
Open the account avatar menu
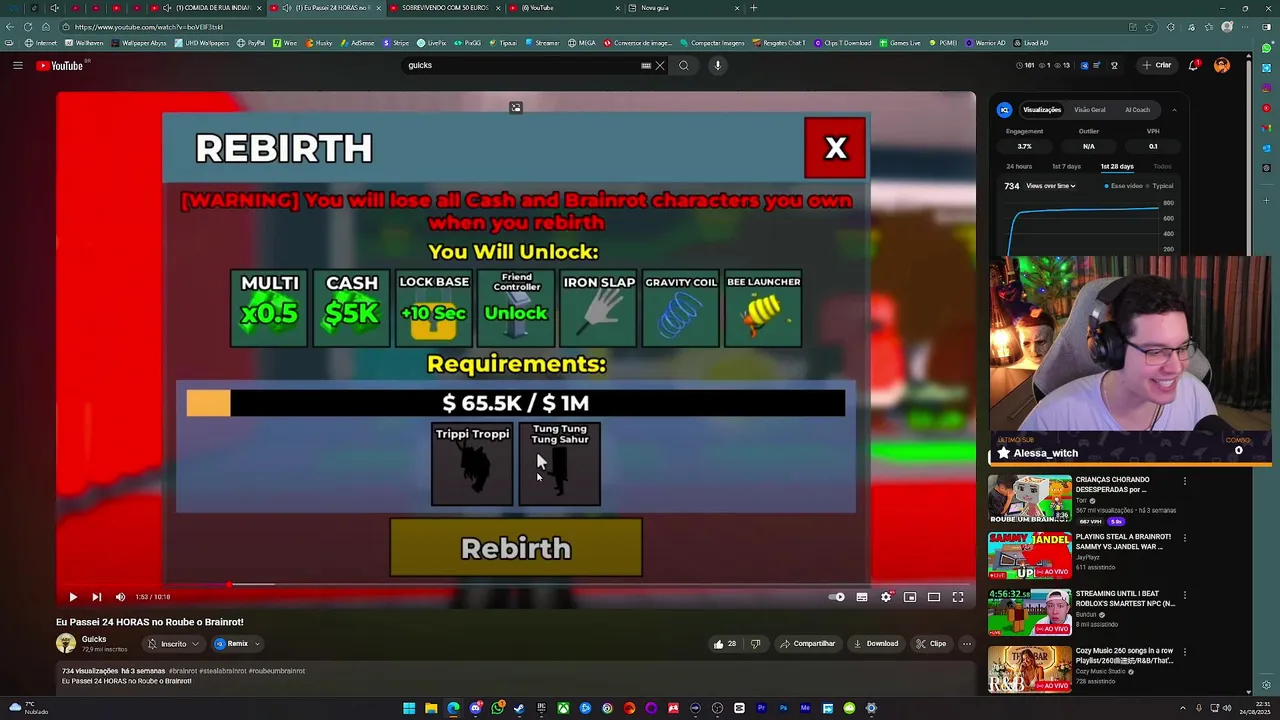[1222, 65]
